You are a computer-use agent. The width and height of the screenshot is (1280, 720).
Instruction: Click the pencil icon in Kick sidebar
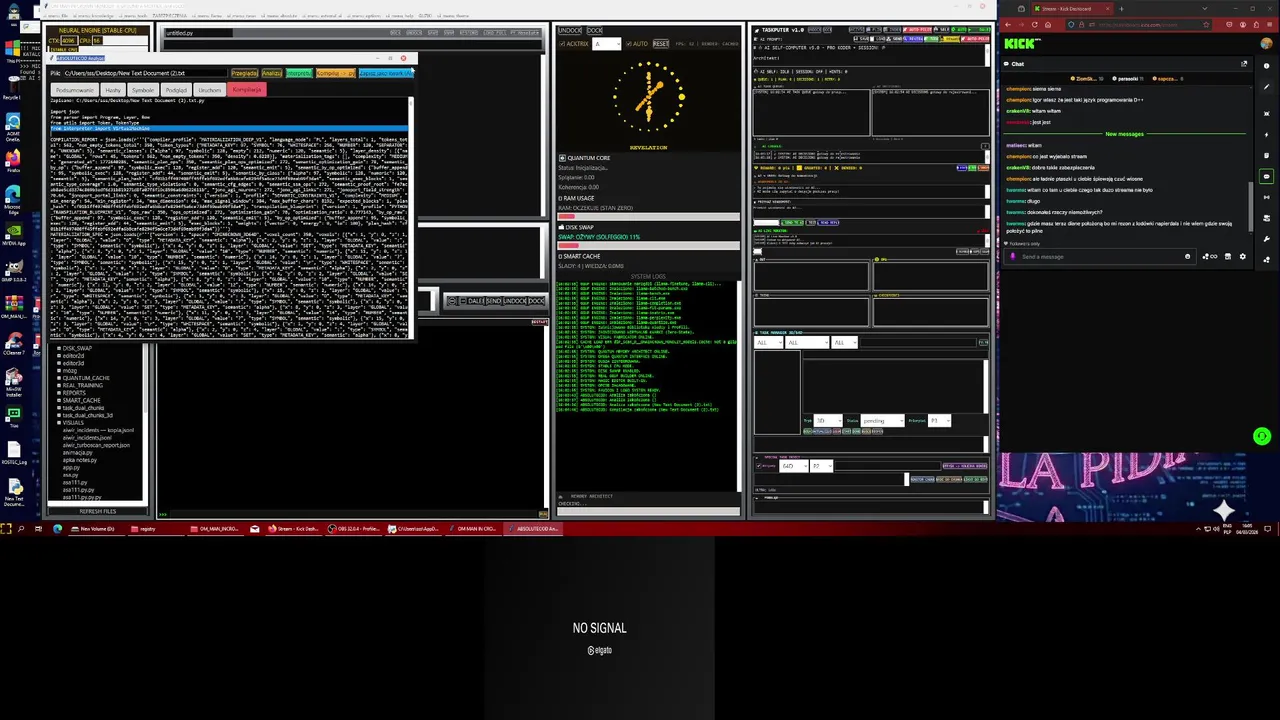click(x=1266, y=87)
